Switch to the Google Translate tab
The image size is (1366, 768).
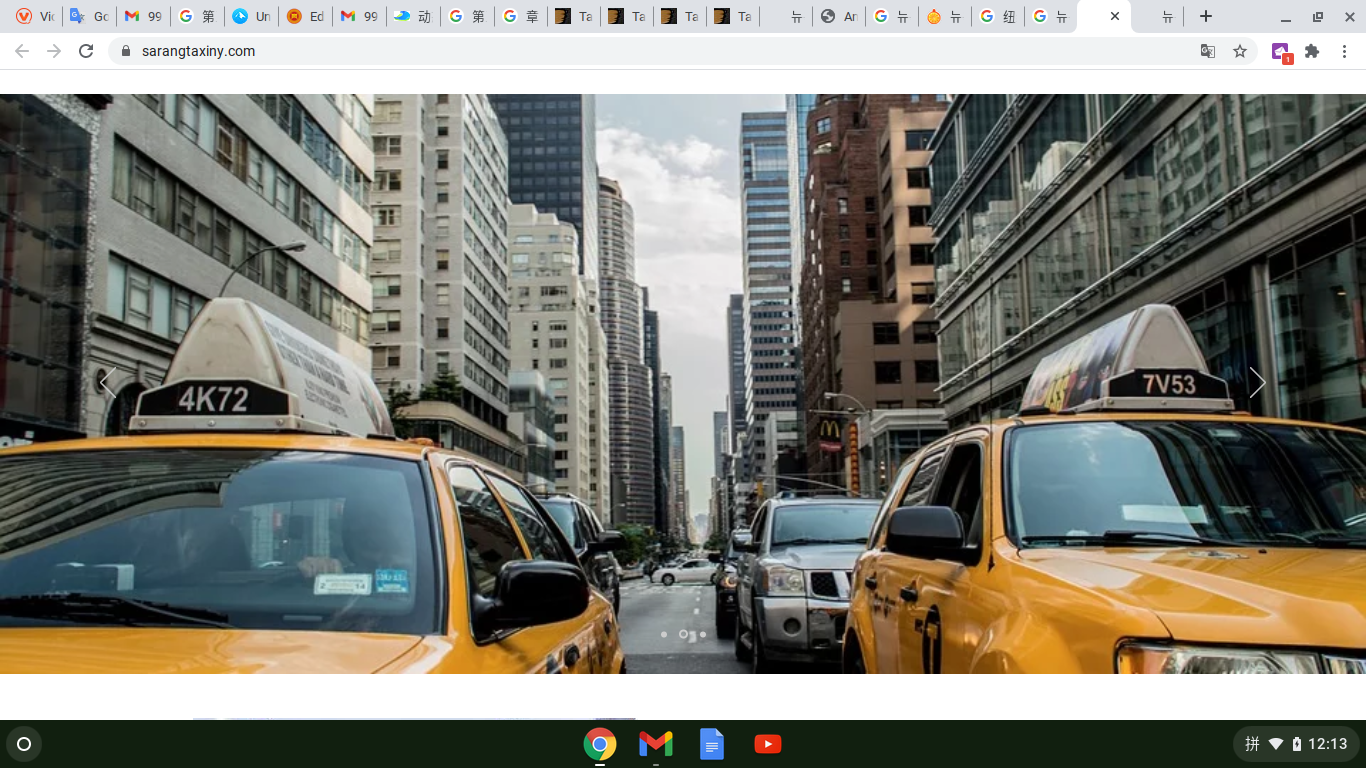88,16
